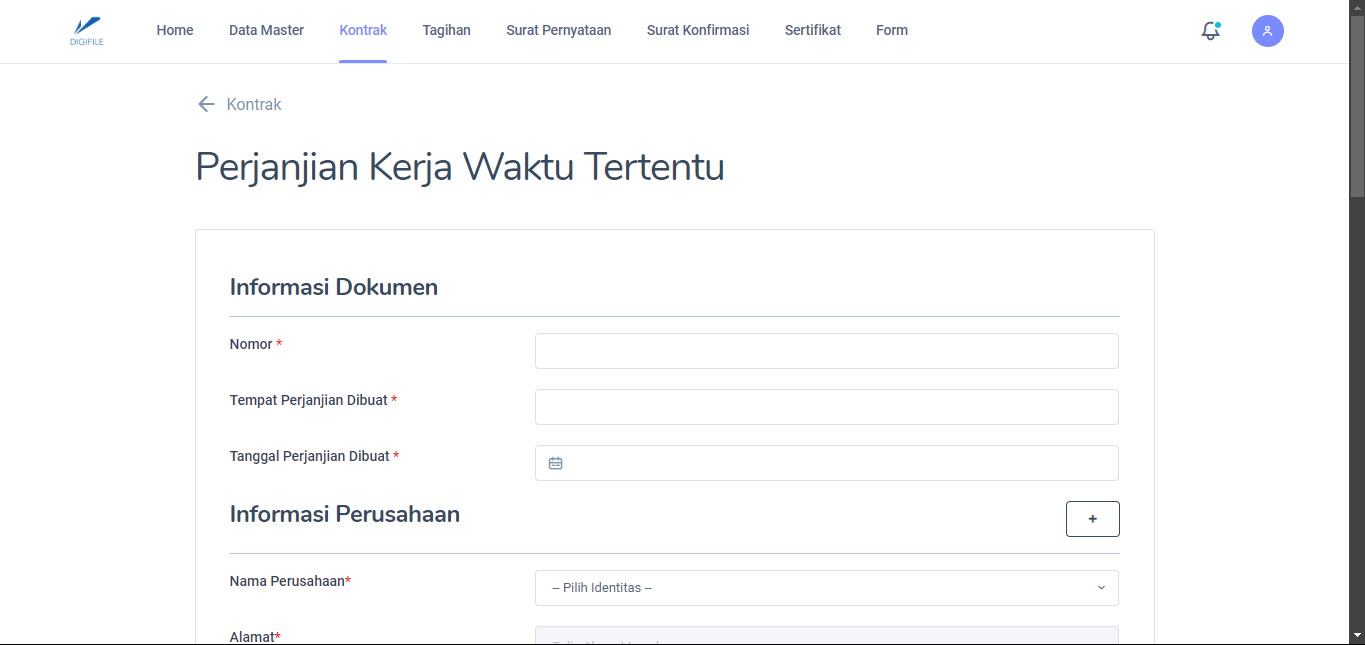Click the Kontrak breadcrumb link
The width and height of the screenshot is (1365, 645).
point(254,104)
